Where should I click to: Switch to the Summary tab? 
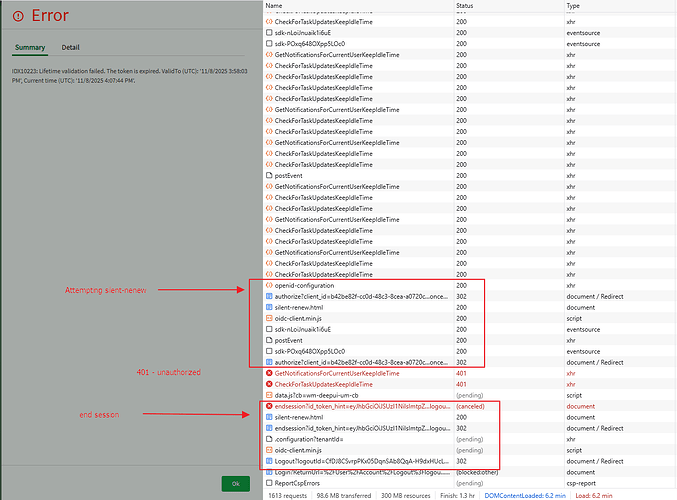pyautogui.click(x=30, y=47)
